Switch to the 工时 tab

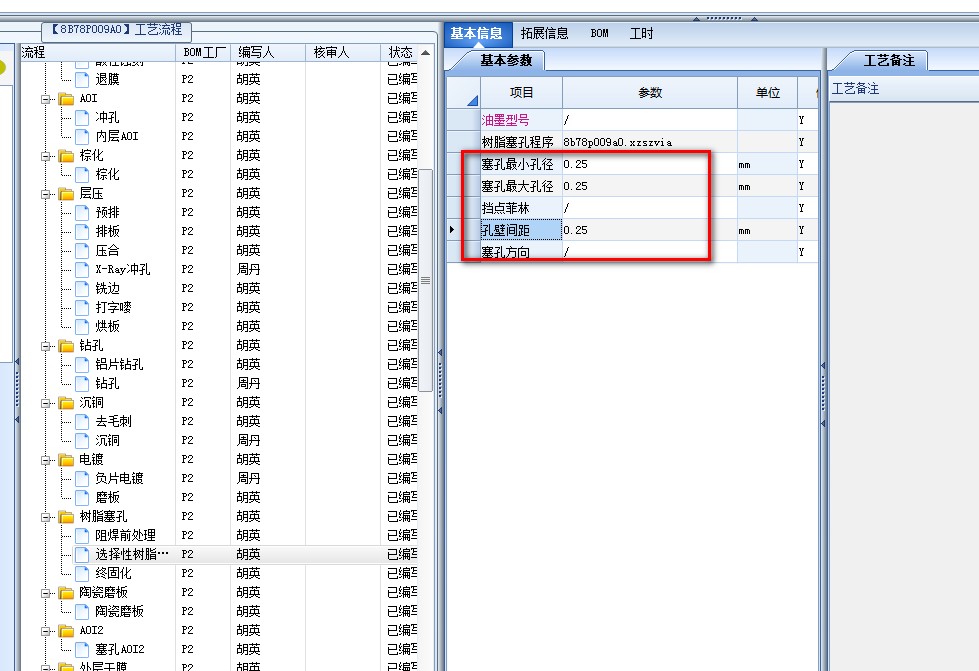click(641, 33)
